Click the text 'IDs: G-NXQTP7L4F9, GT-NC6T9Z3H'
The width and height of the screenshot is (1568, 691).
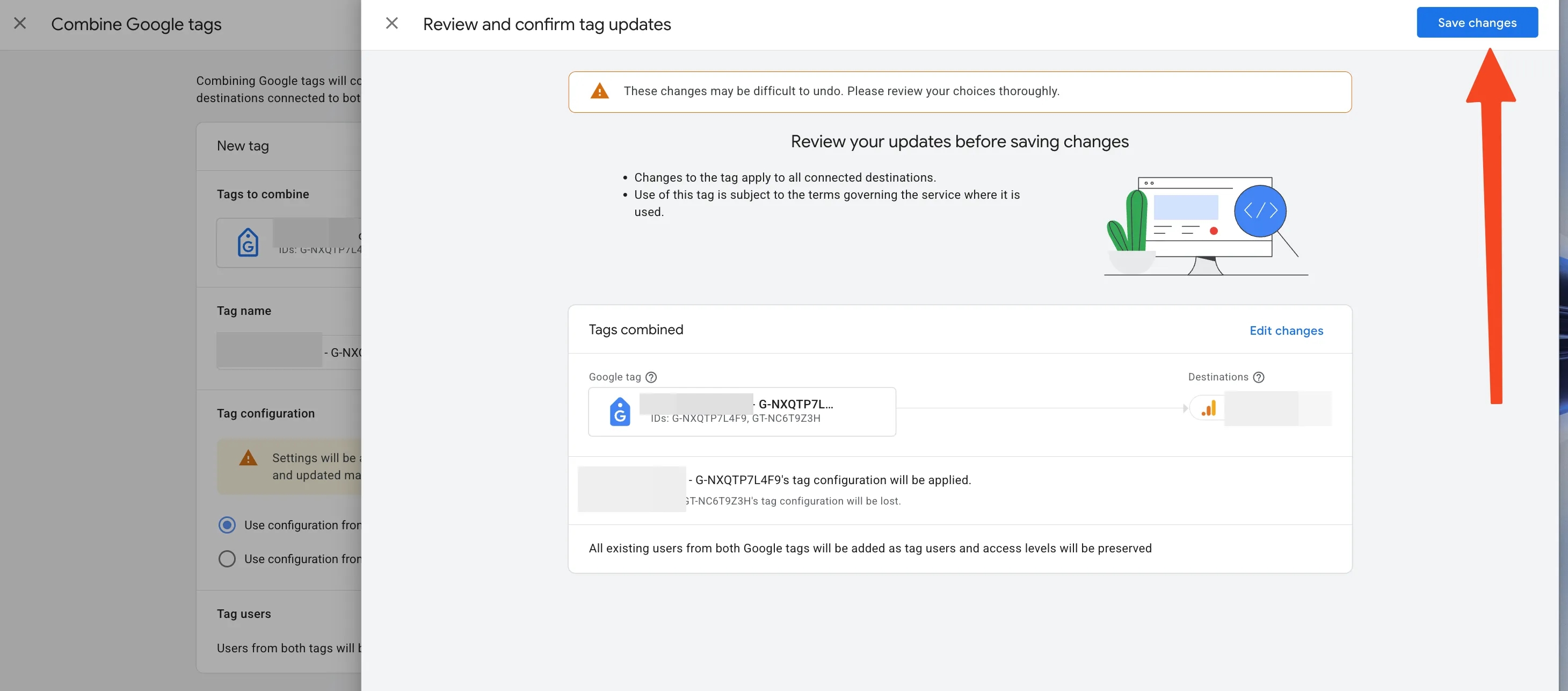point(735,419)
